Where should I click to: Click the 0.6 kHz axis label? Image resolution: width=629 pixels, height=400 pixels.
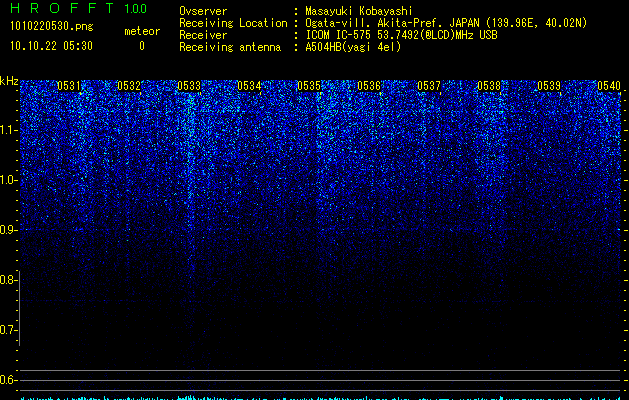point(8,380)
